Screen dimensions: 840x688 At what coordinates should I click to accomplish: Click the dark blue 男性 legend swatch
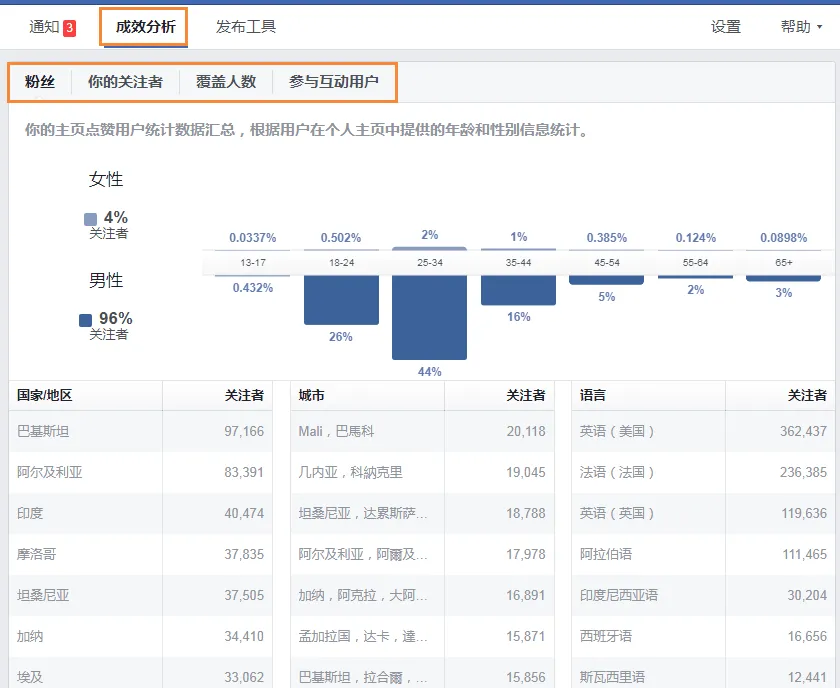click(85, 320)
